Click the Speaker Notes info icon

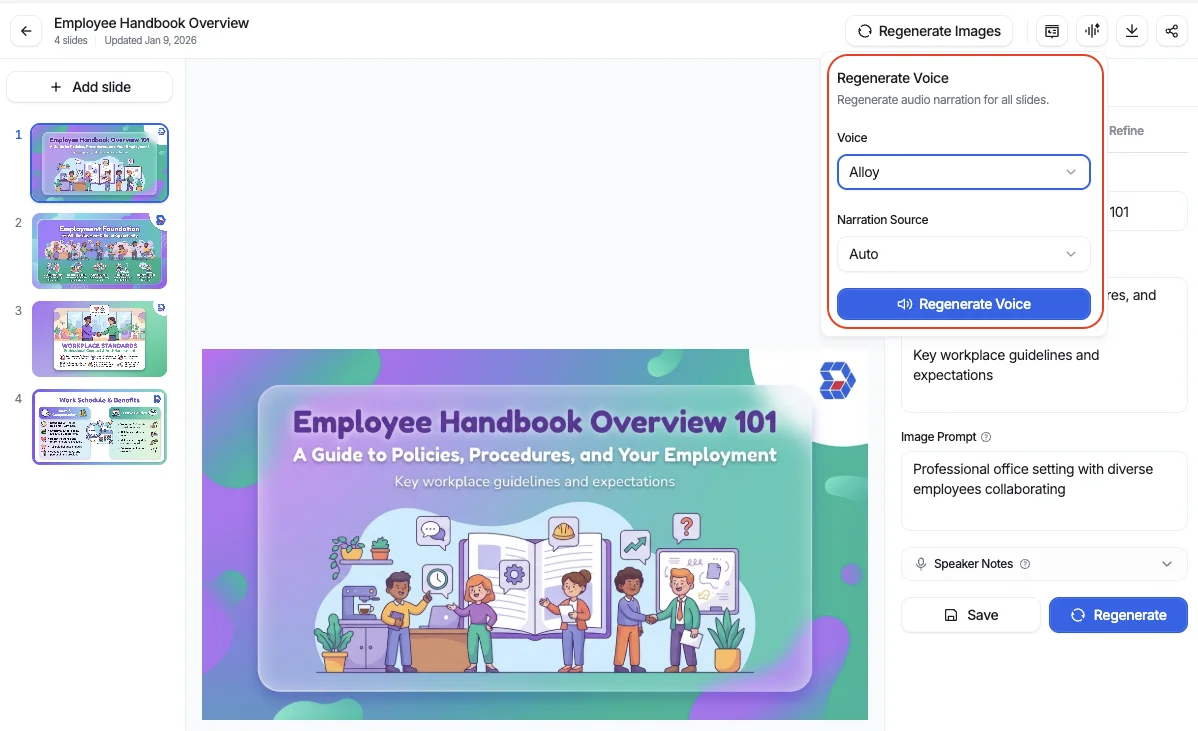[1025, 564]
